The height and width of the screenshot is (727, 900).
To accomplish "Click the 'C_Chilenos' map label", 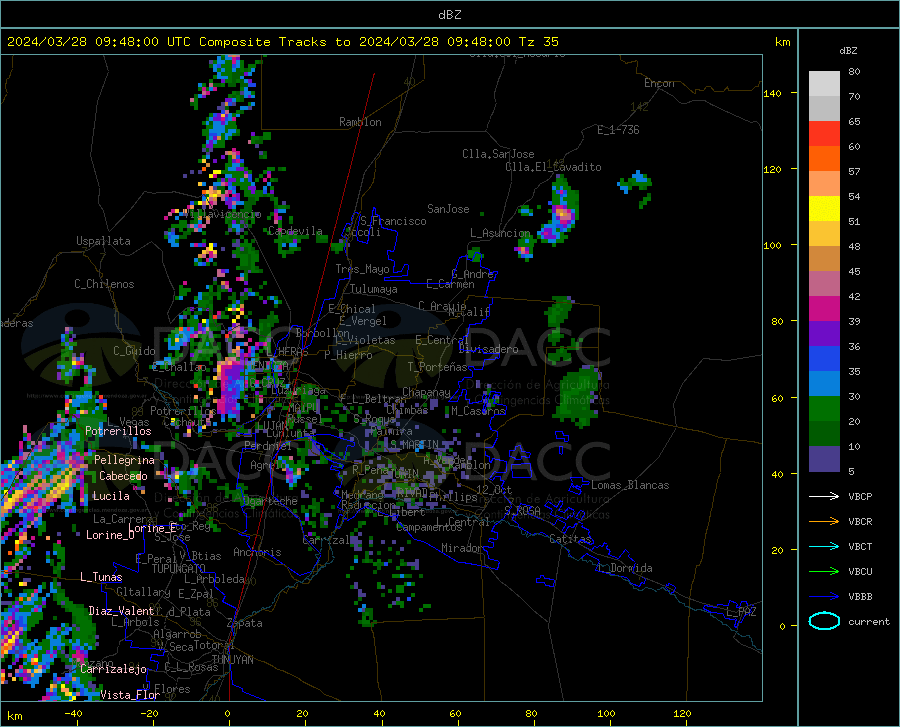I will pos(104,284).
